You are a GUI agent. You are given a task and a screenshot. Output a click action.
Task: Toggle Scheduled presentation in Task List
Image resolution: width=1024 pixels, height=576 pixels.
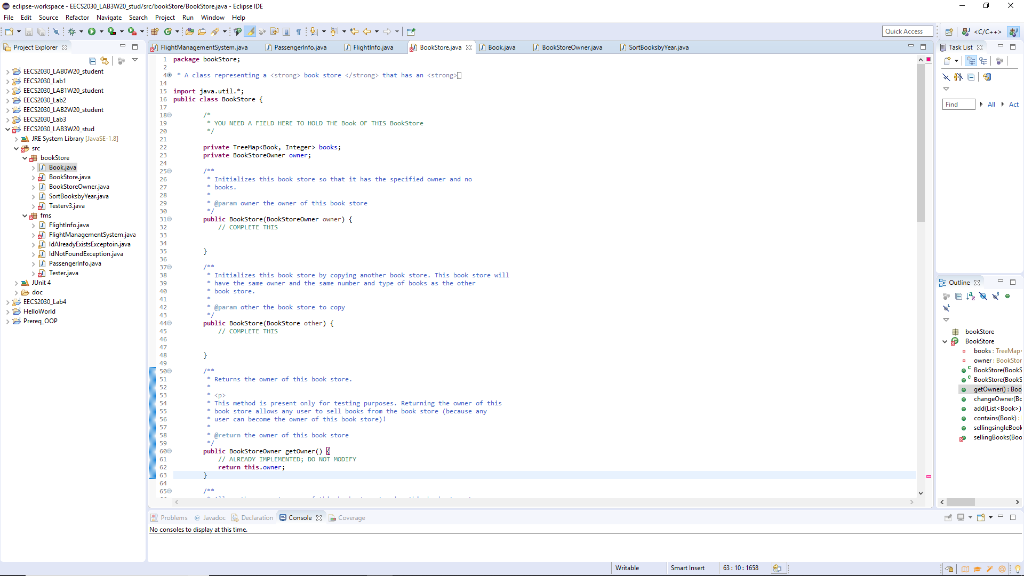983,61
